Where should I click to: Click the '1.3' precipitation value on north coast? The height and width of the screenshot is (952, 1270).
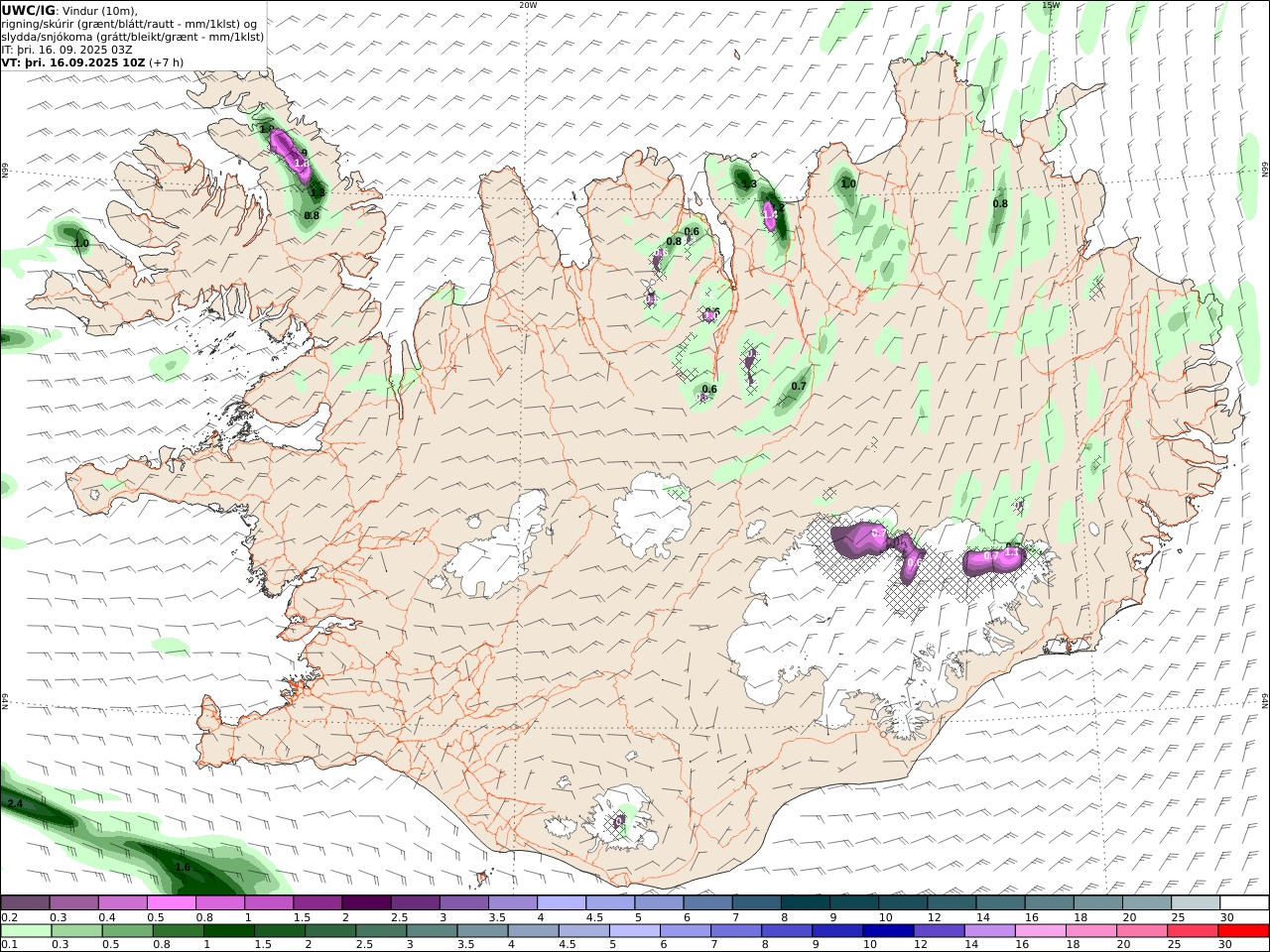tap(749, 184)
